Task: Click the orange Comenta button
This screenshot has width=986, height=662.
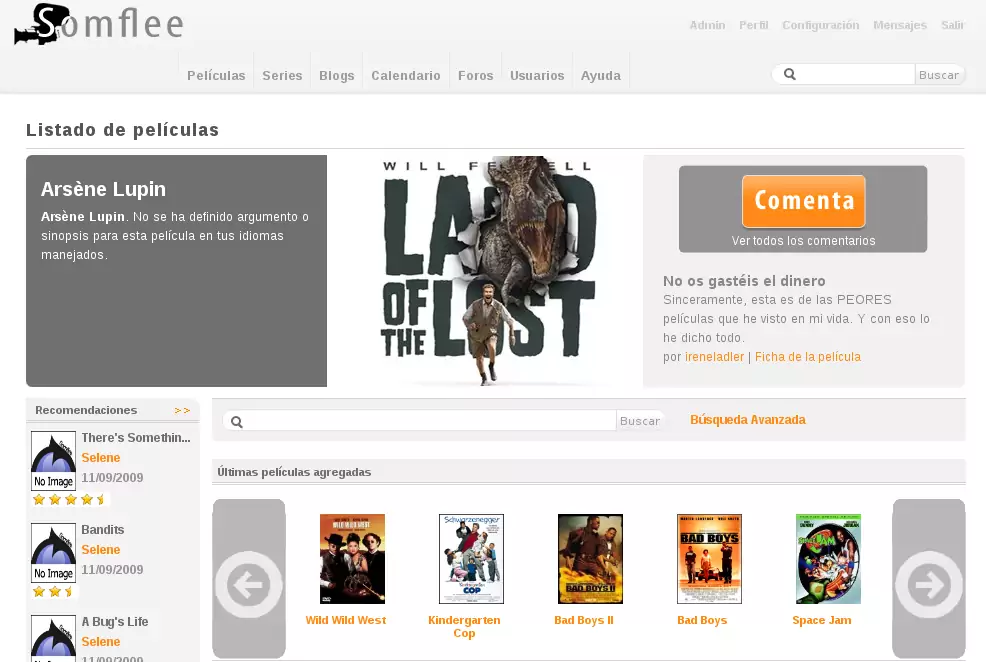Action: pyautogui.click(x=804, y=201)
